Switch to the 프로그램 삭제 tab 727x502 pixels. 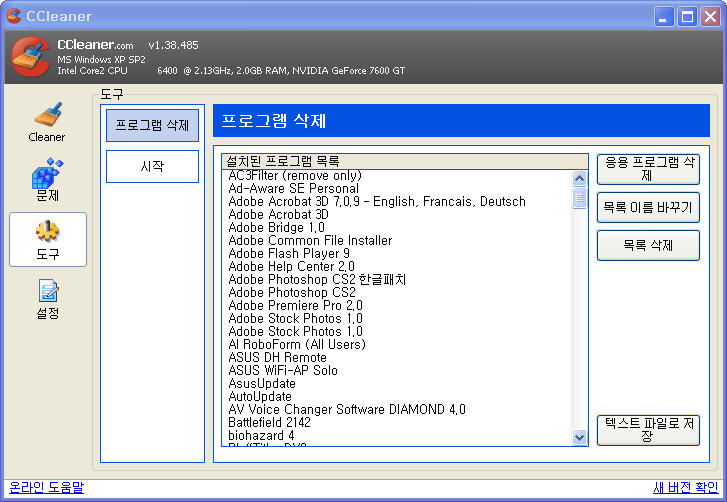pos(153,125)
